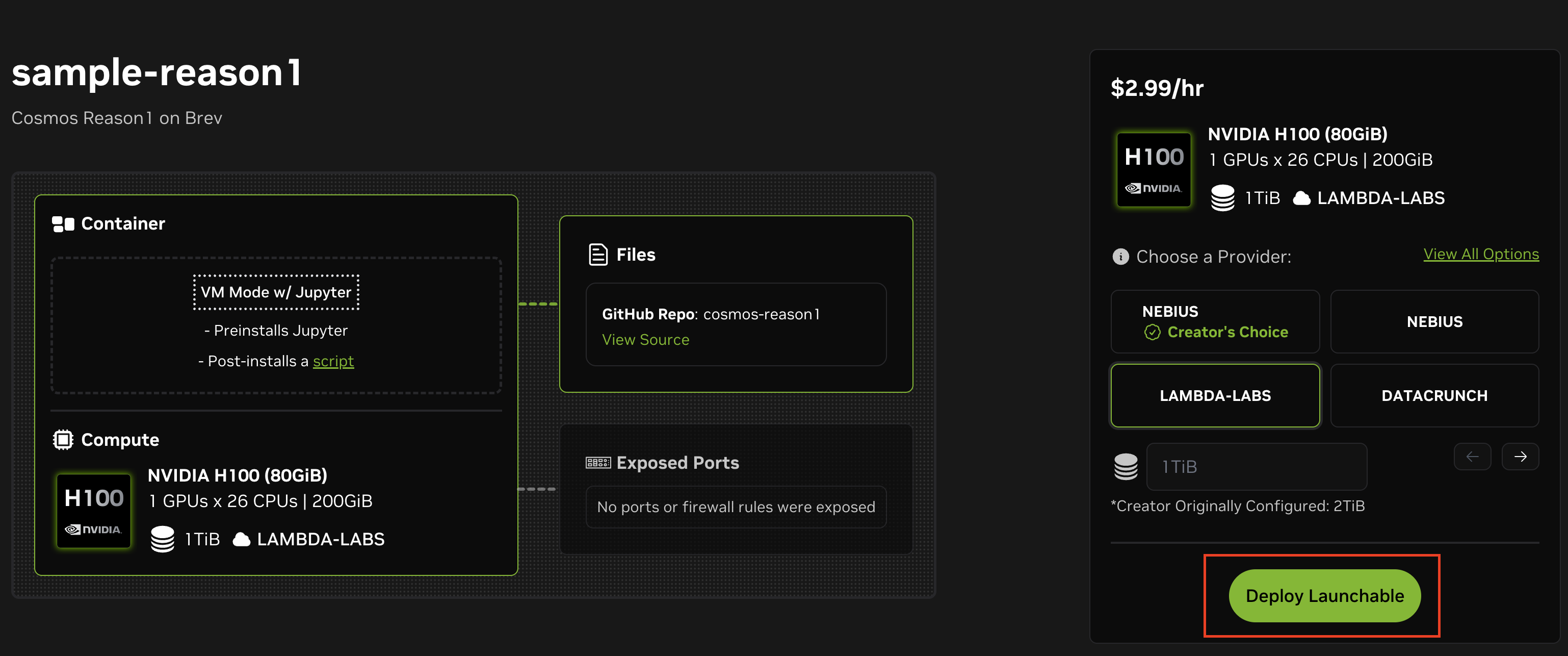Open the post-install script link
The height and width of the screenshot is (656, 1568).
point(333,361)
